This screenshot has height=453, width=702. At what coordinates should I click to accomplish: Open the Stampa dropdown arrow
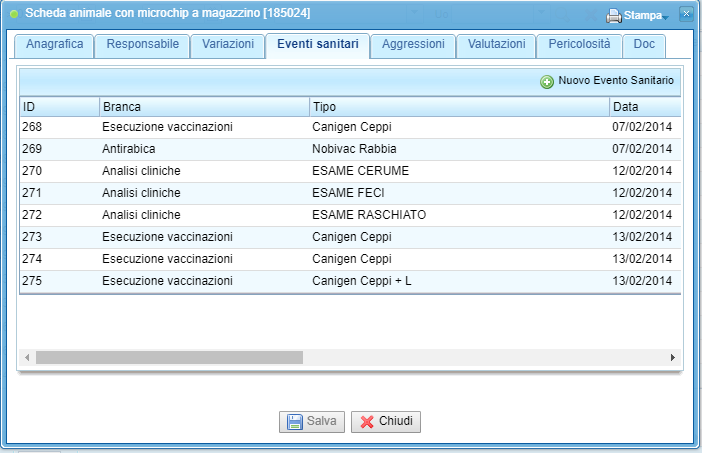[665, 18]
